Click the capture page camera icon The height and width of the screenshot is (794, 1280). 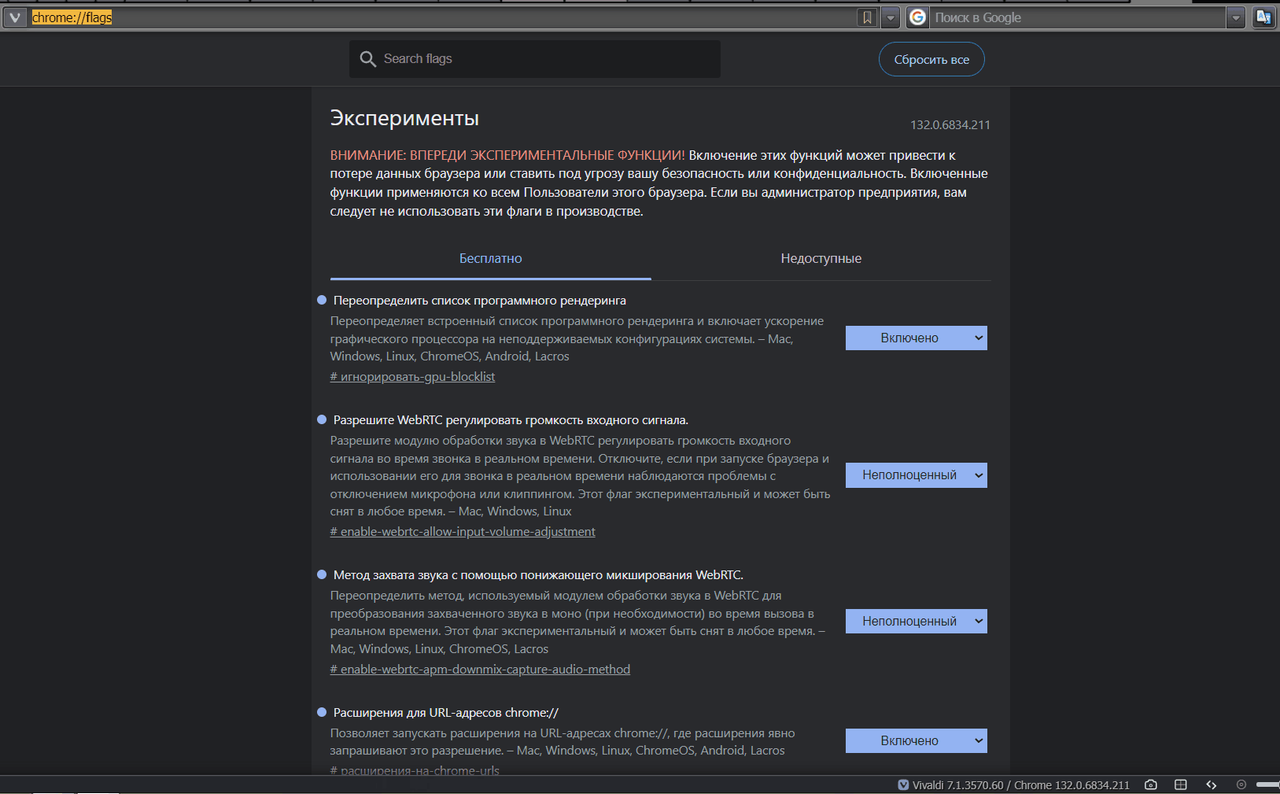1151,785
